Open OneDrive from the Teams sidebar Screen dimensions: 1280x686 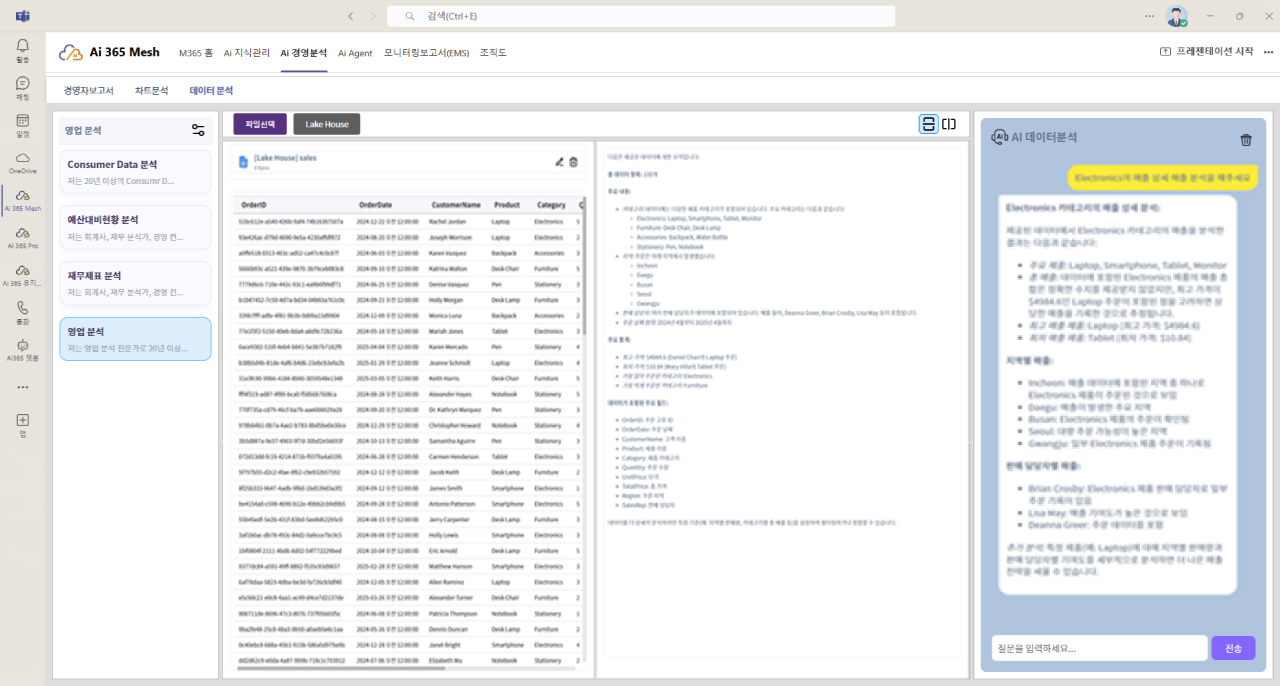click(22, 163)
